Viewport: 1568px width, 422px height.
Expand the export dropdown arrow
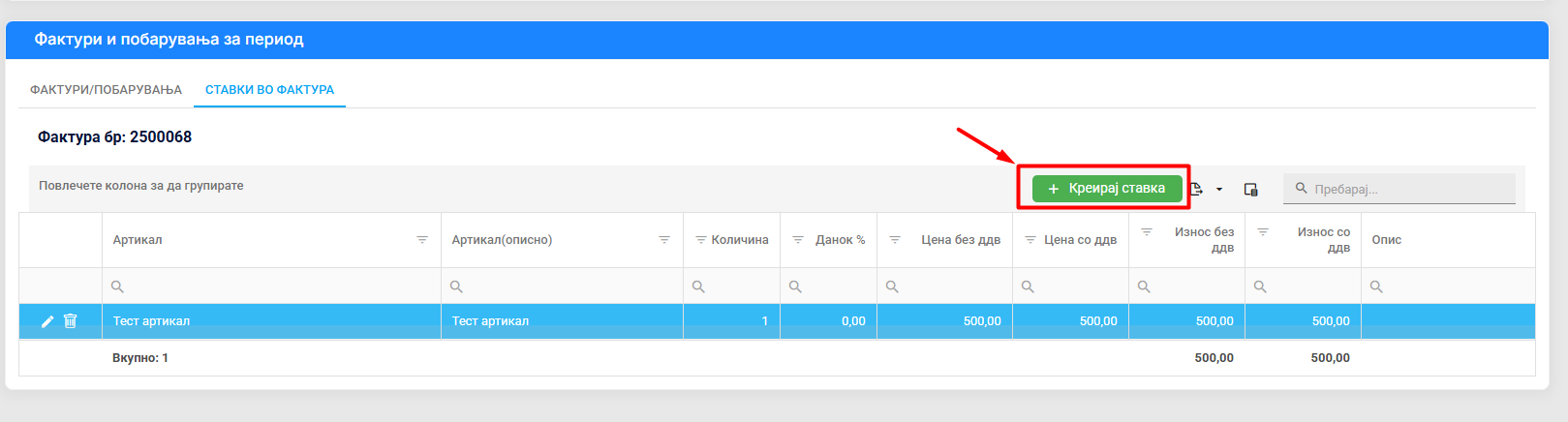1219,190
